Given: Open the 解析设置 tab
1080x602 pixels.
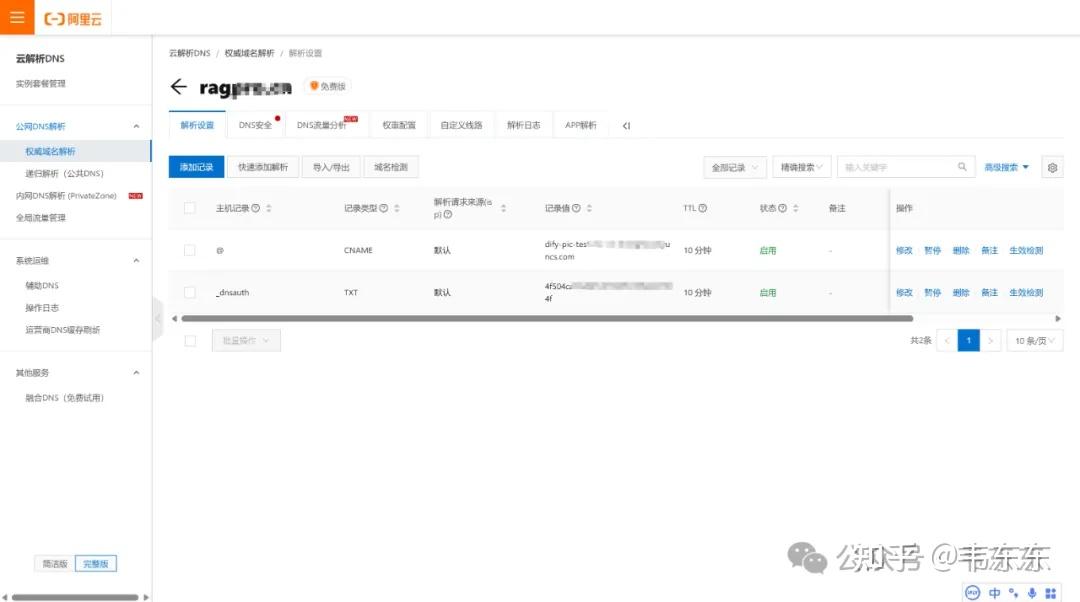Looking at the screenshot, I should [x=197, y=125].
